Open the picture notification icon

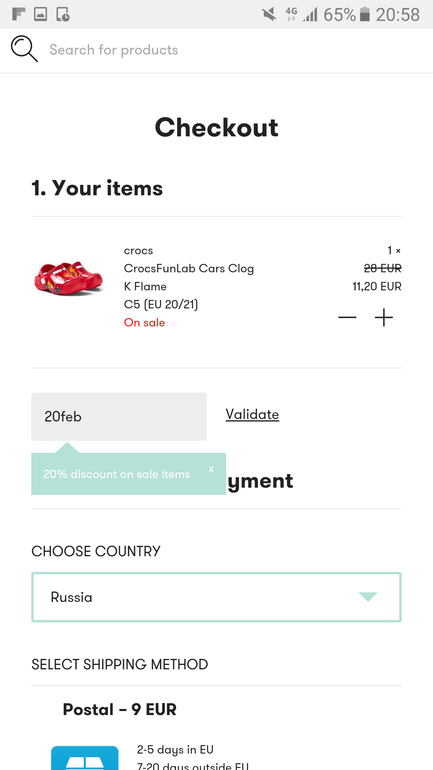click(x=40, y=14)
